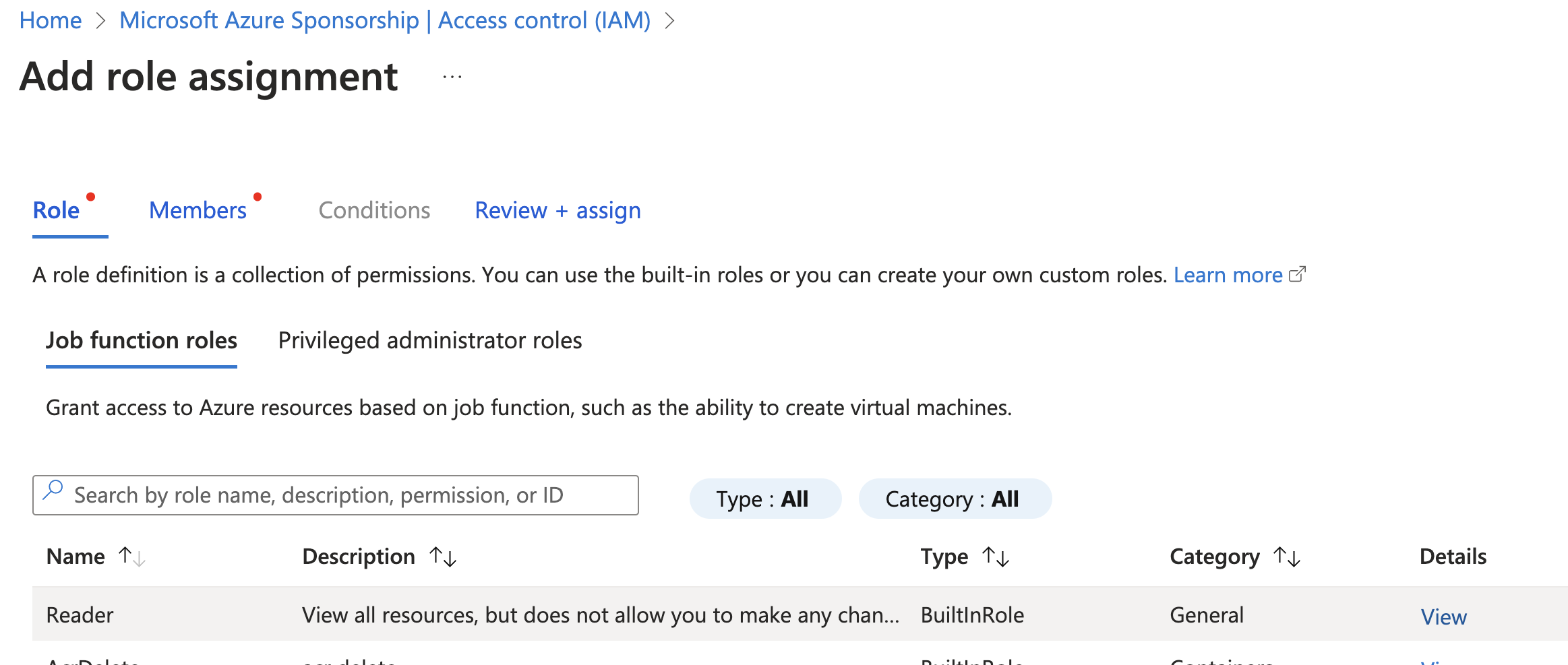
Task: Switch to the Members tab
Action: coord(198,210)
